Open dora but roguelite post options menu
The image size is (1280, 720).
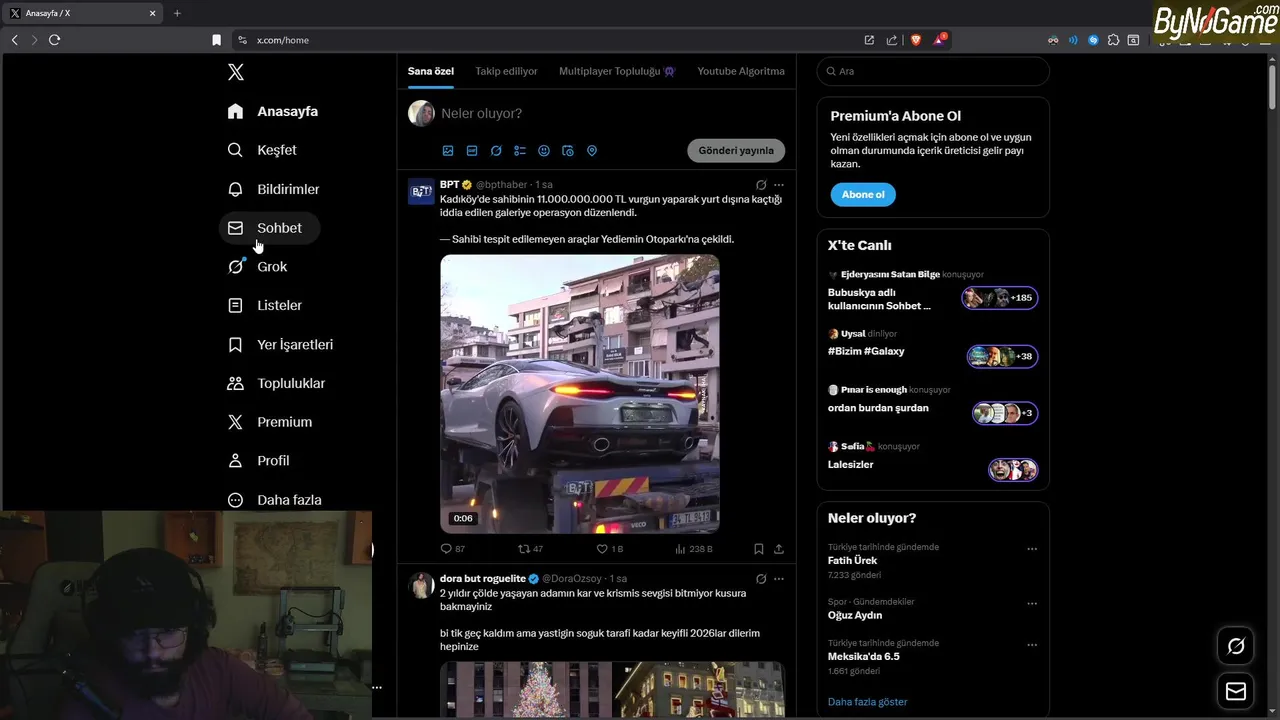pos(779,579)
